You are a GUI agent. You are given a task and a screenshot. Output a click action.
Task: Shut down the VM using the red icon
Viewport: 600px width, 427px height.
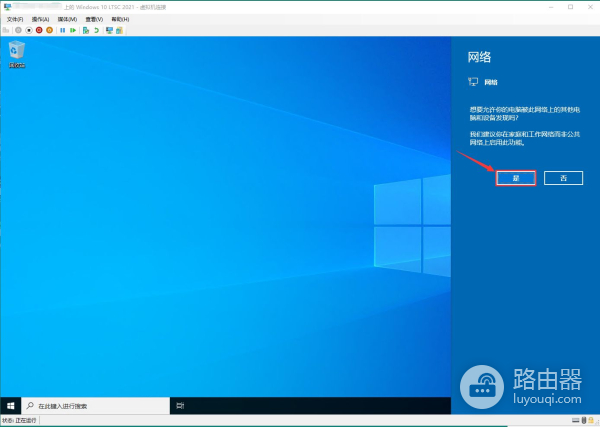[x=39, y=30]
